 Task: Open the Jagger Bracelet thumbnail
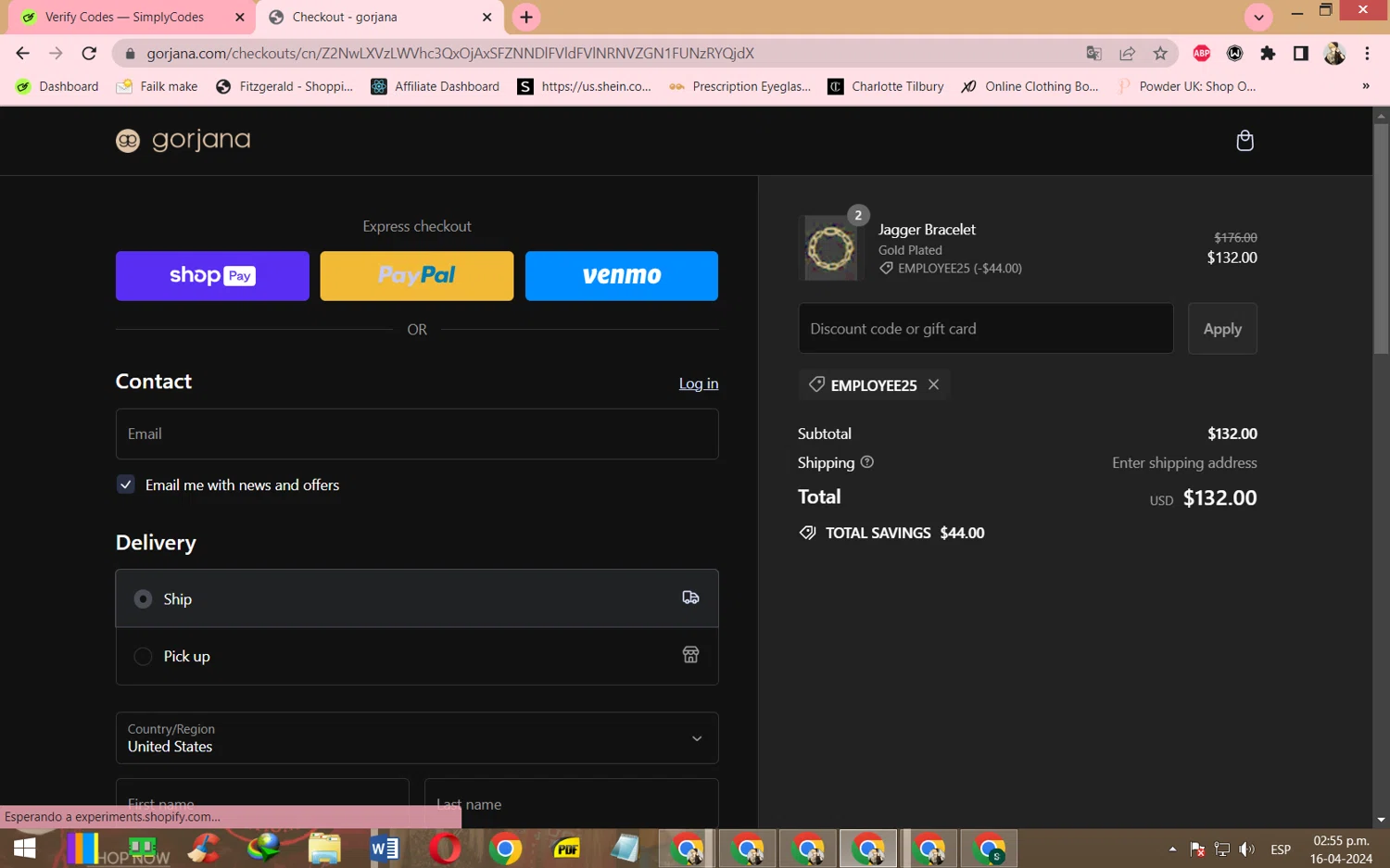830,247
